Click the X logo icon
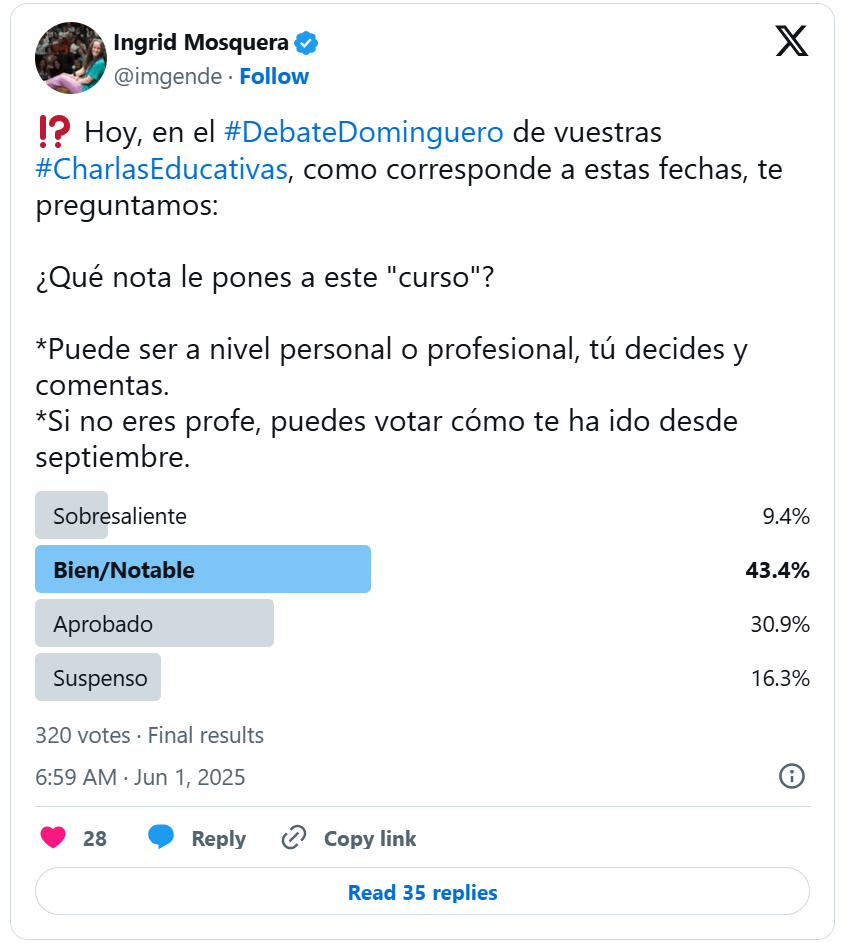847x943 pixels. tap(792, 41)
